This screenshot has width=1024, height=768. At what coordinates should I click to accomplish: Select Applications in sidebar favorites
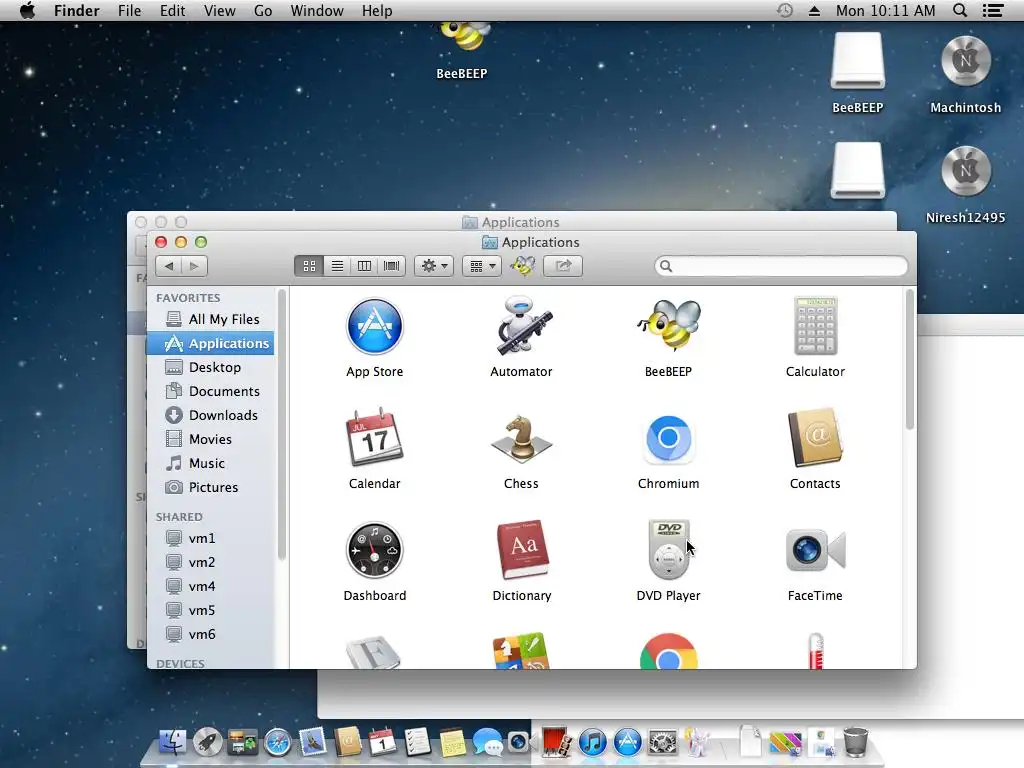211,343
